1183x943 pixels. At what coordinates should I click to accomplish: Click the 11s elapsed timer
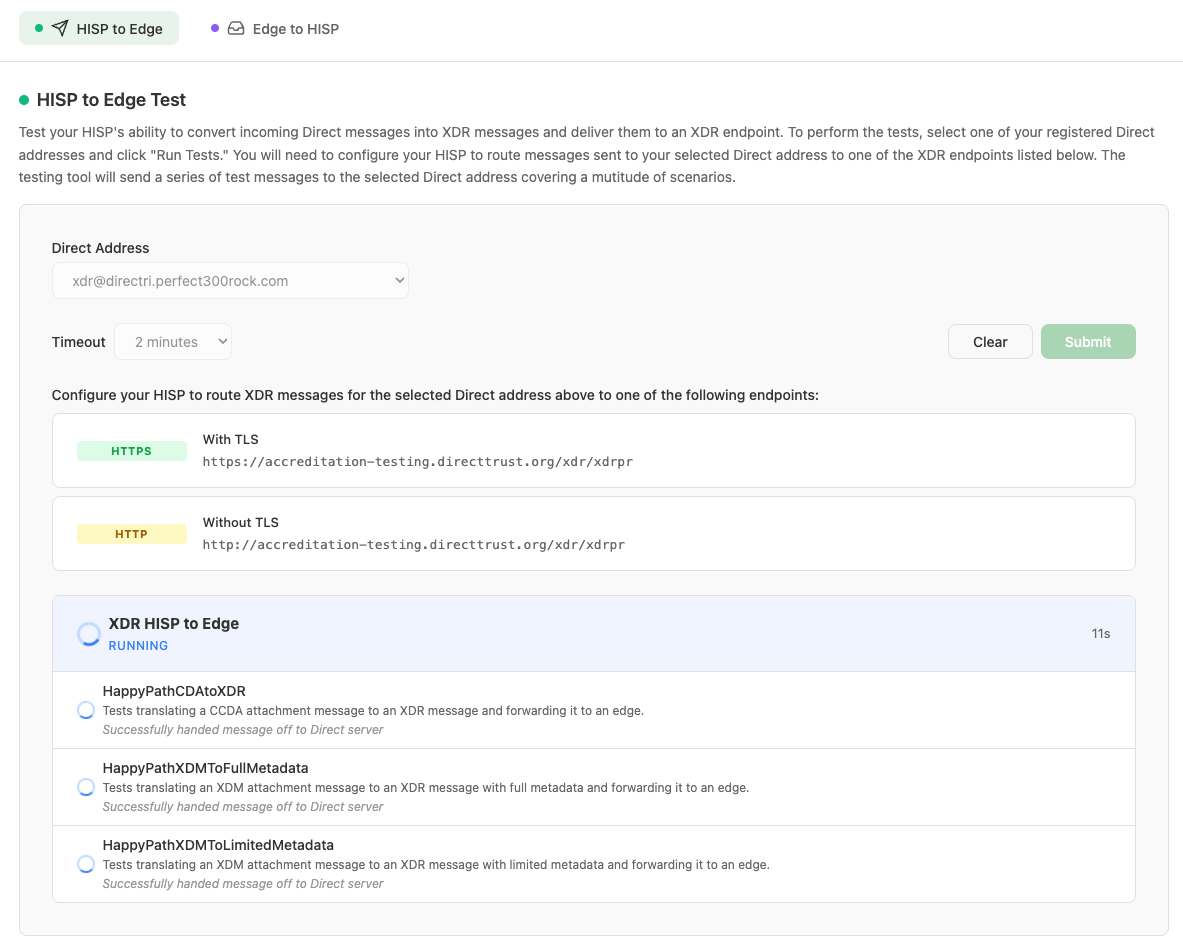[x=1101, y=634]
